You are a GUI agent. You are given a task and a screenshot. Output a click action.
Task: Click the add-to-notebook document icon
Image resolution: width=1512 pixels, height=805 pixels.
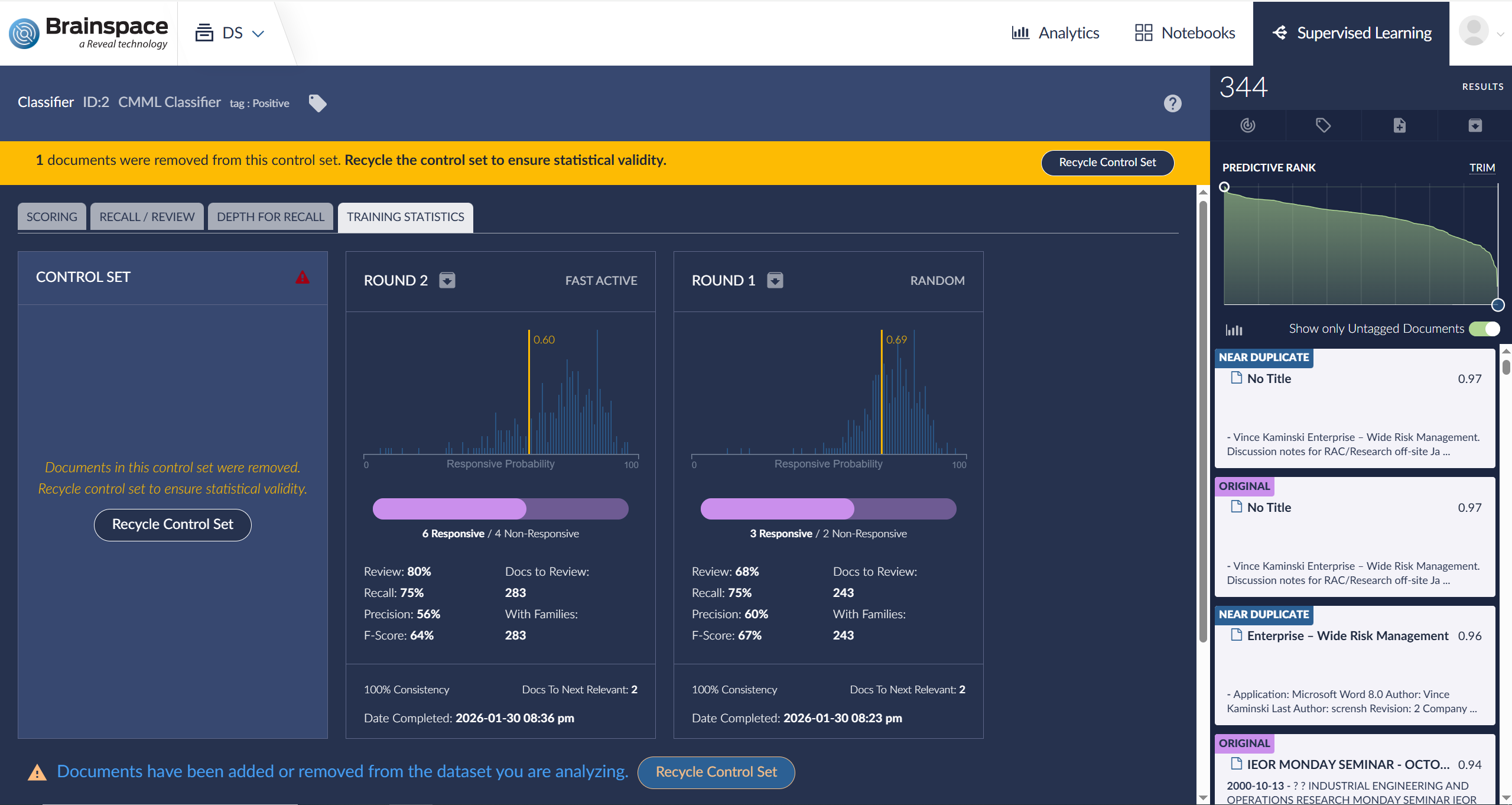(1399, 125)
